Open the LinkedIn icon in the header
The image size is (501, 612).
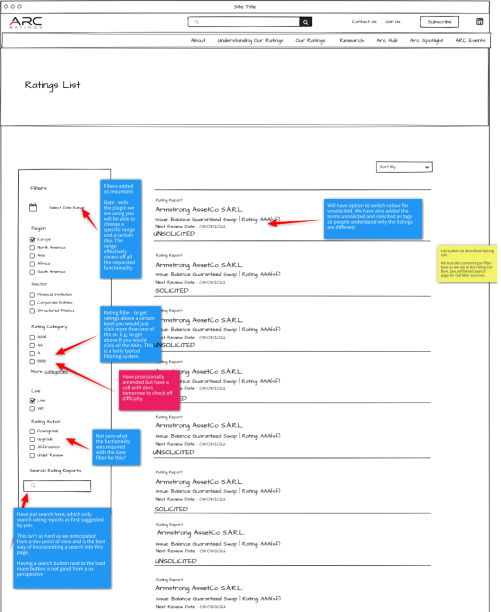(480, 21)
